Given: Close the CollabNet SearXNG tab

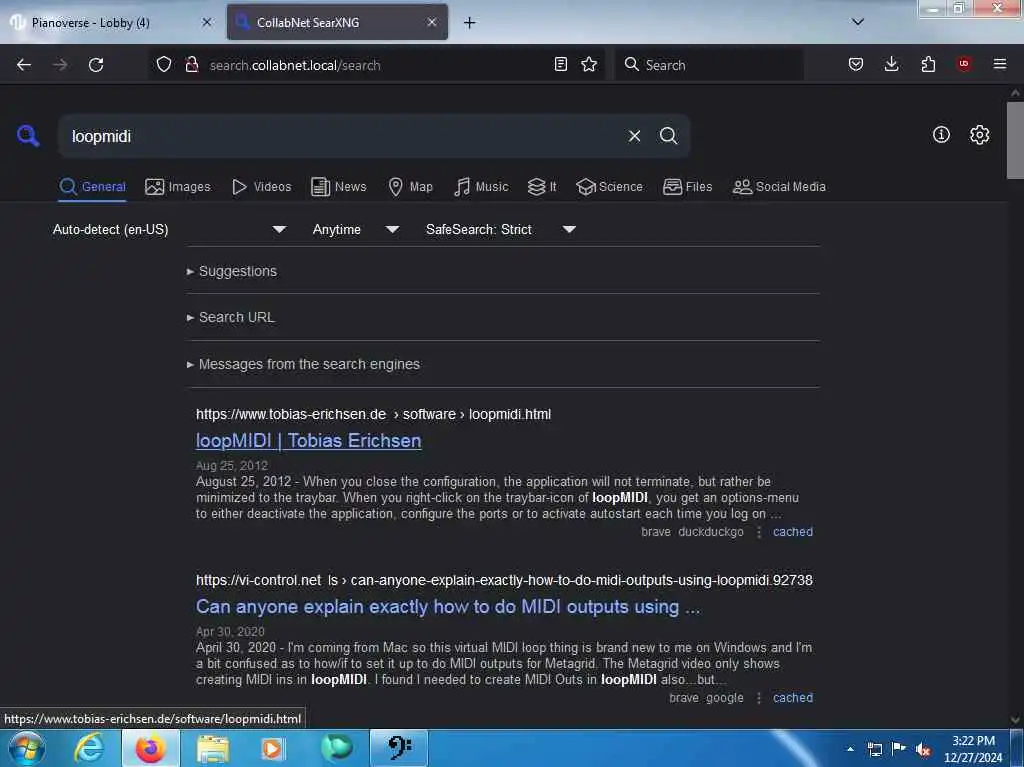Looking at the screenshot, I should tap(432, 22).
